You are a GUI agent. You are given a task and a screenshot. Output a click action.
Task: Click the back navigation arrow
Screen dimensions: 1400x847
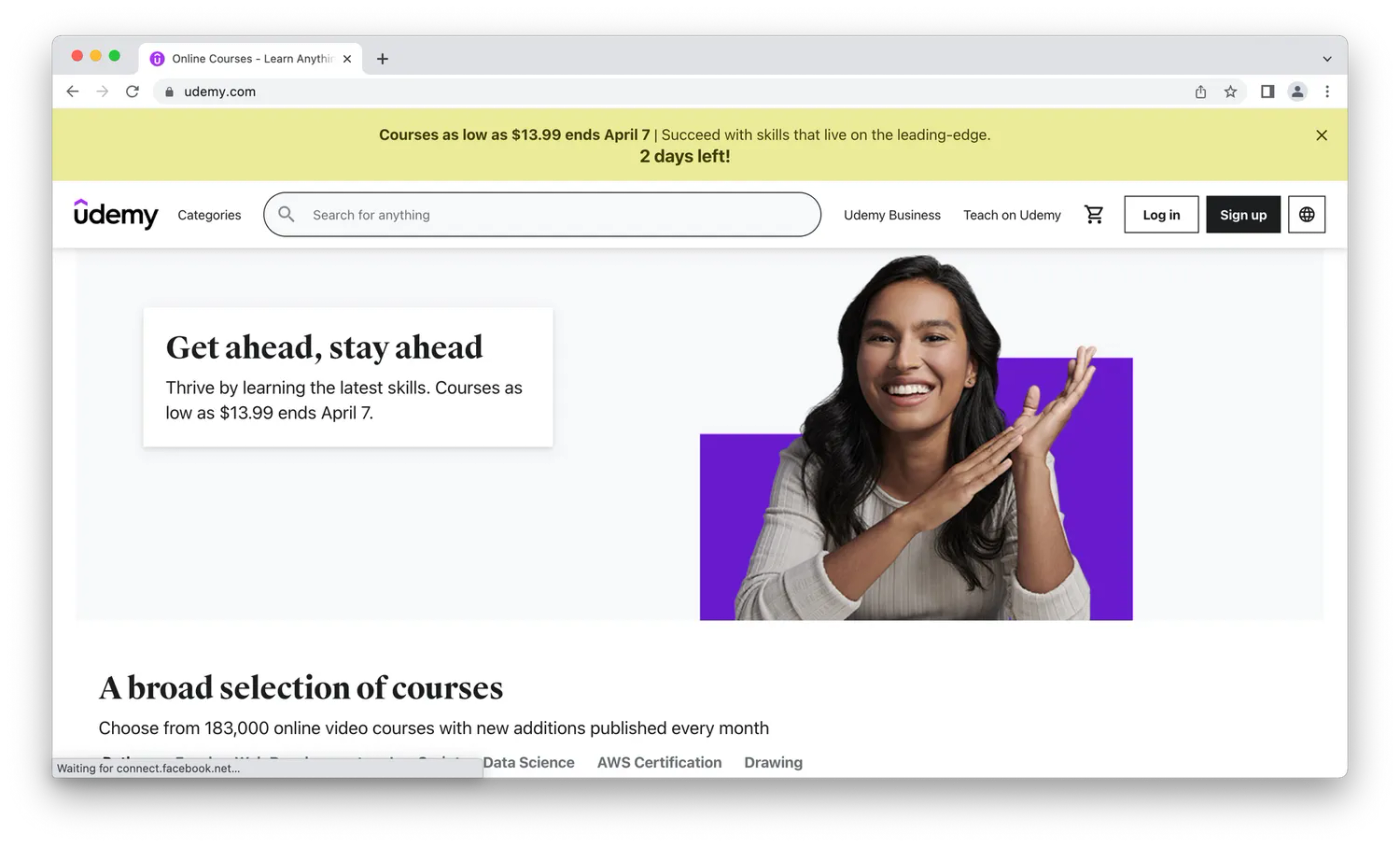pos(72,91)
